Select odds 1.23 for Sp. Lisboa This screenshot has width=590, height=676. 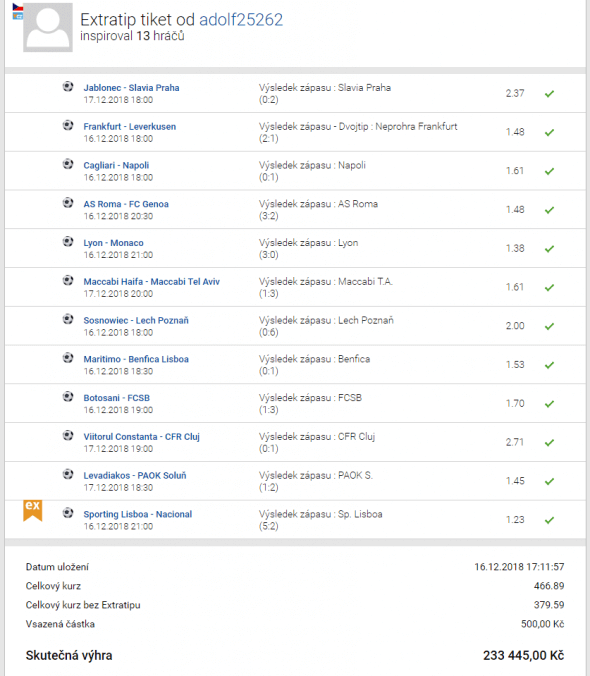[515, 520]
